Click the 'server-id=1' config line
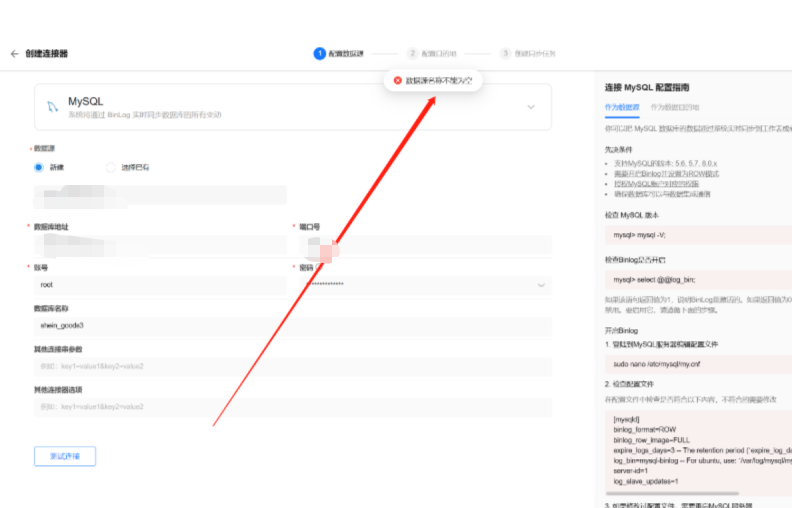Image resolution: width=792 pixels, height=508 pixels. pyautogui.click(x=630, y=471)
